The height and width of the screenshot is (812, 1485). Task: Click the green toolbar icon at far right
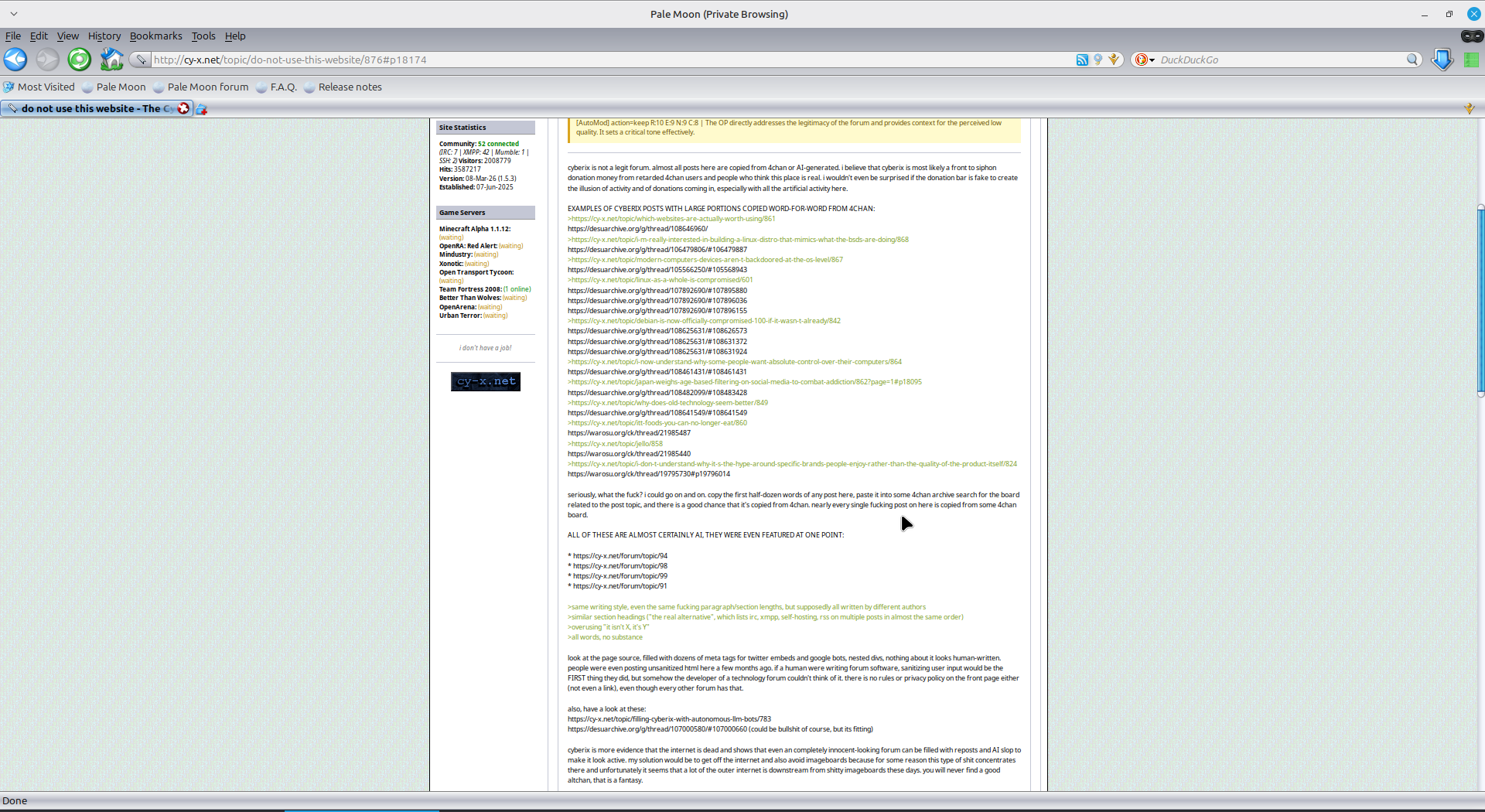[1471, 60]
